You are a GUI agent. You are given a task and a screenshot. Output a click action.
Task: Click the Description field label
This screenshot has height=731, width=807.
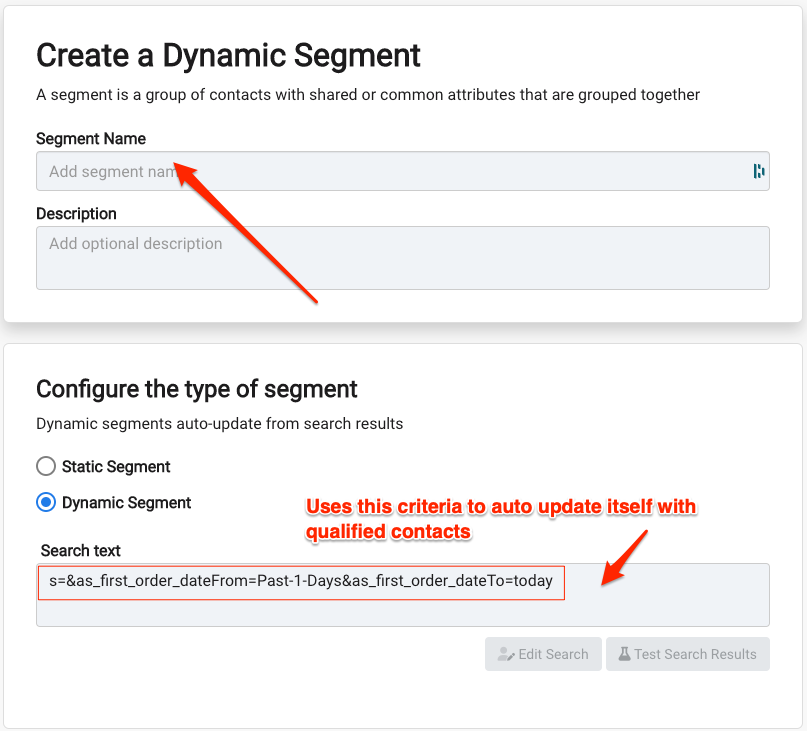(76, 214)
